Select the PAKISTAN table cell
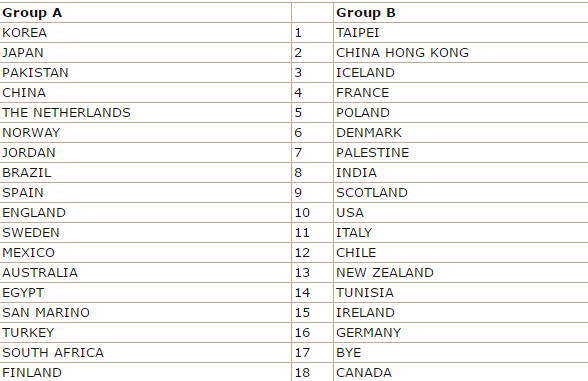The image size is (588, 381). [146, 73]
